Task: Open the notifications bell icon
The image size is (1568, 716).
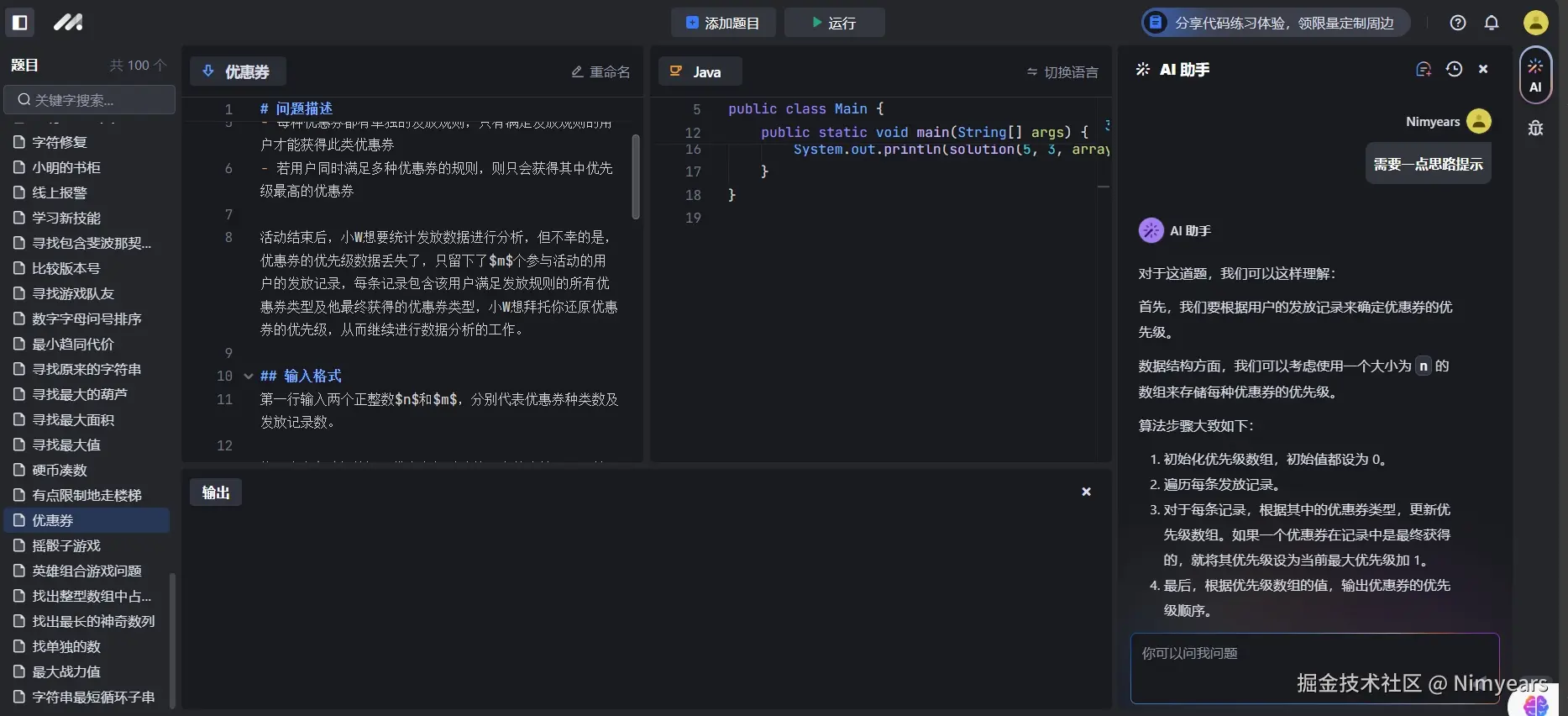Action: point(1492,23)
